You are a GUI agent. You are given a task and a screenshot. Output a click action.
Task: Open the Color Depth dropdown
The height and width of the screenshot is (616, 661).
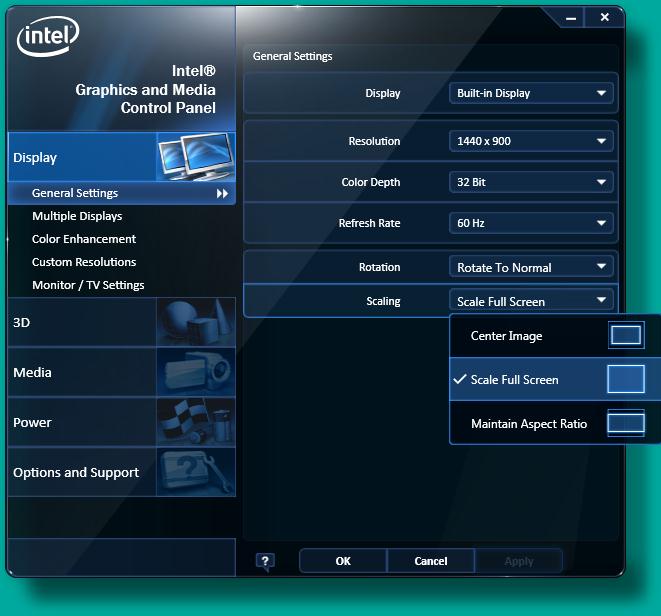point(531,182)
